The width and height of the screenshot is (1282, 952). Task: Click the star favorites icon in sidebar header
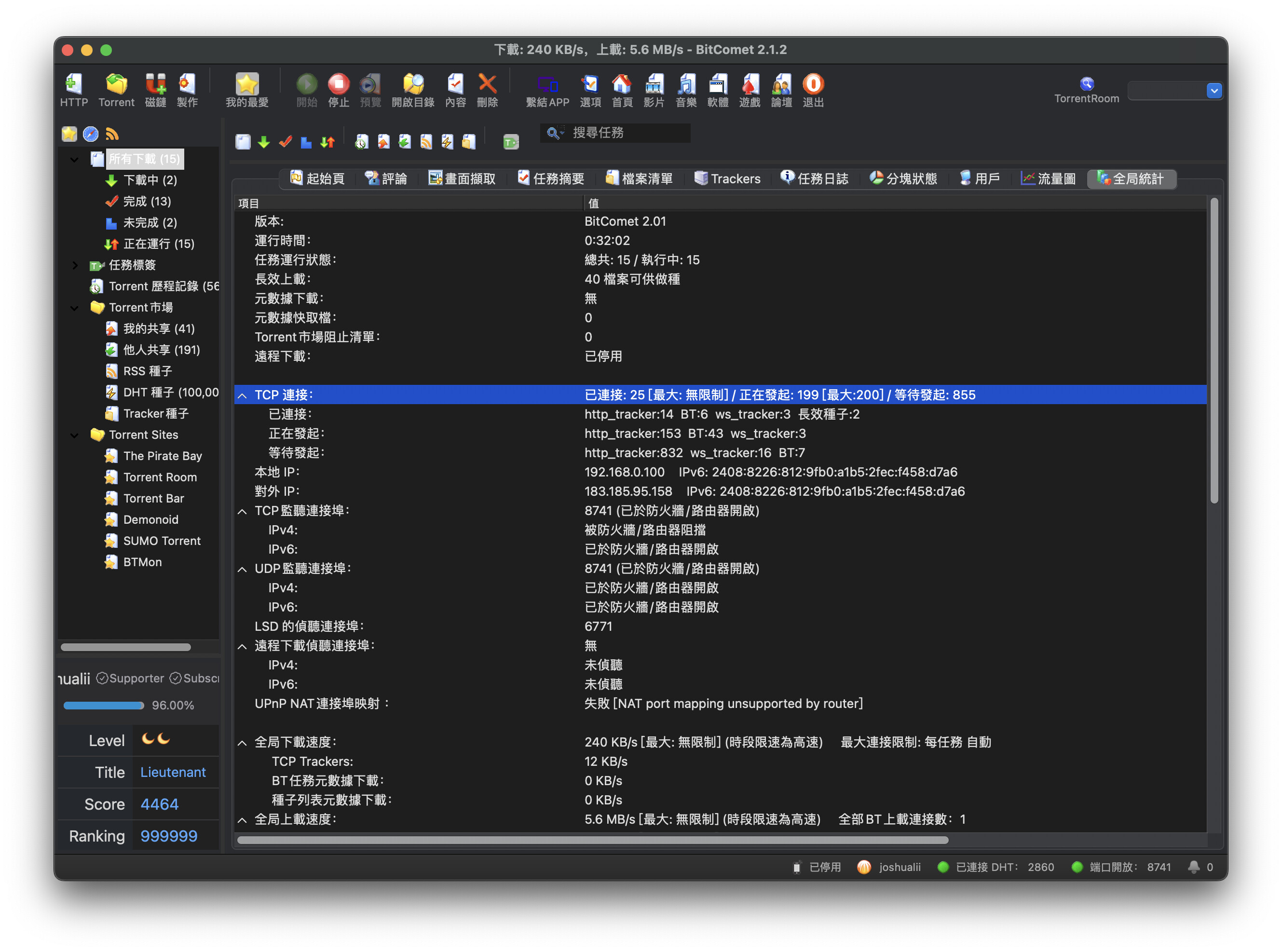(69, 134)
